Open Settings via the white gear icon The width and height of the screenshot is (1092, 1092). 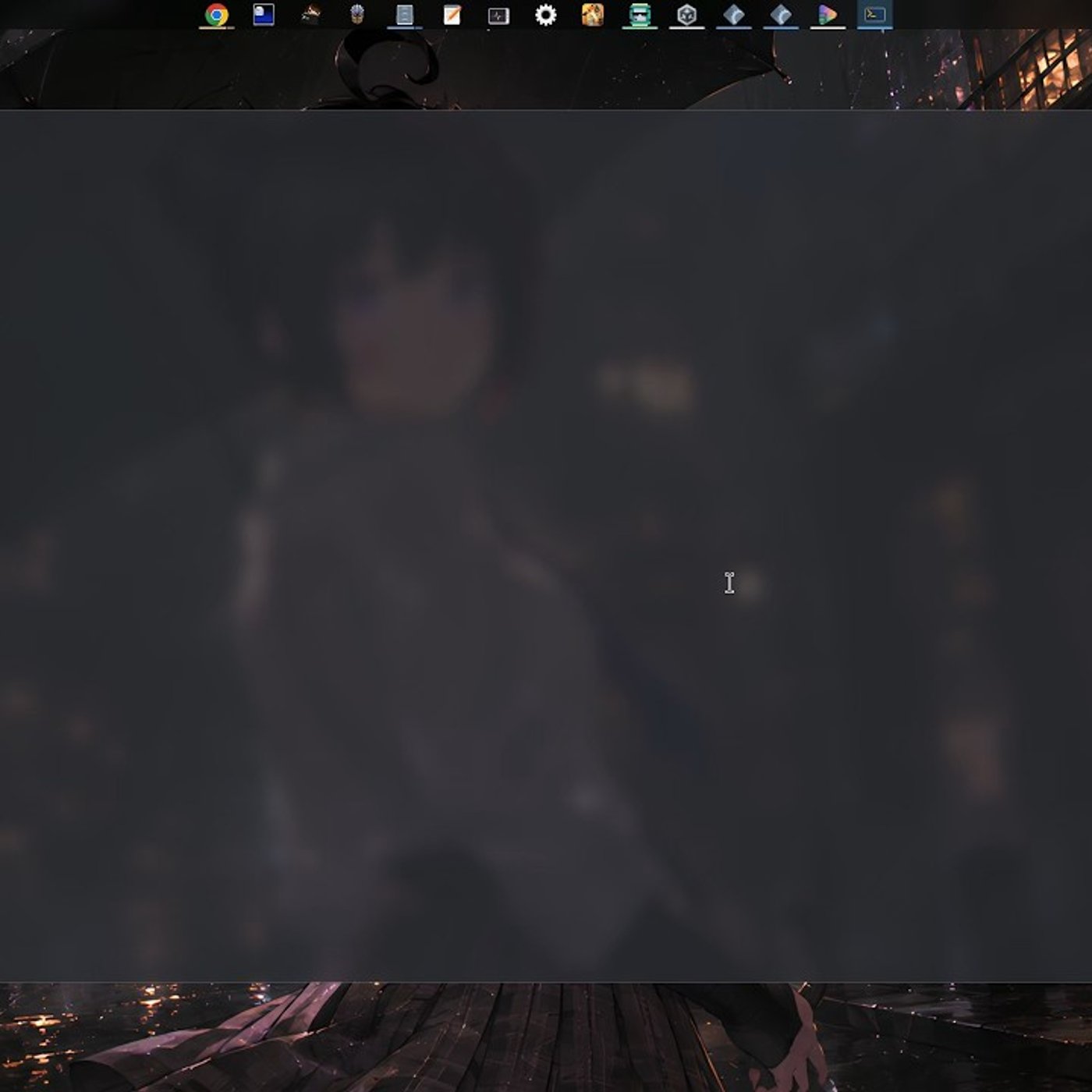click(546, 15)
